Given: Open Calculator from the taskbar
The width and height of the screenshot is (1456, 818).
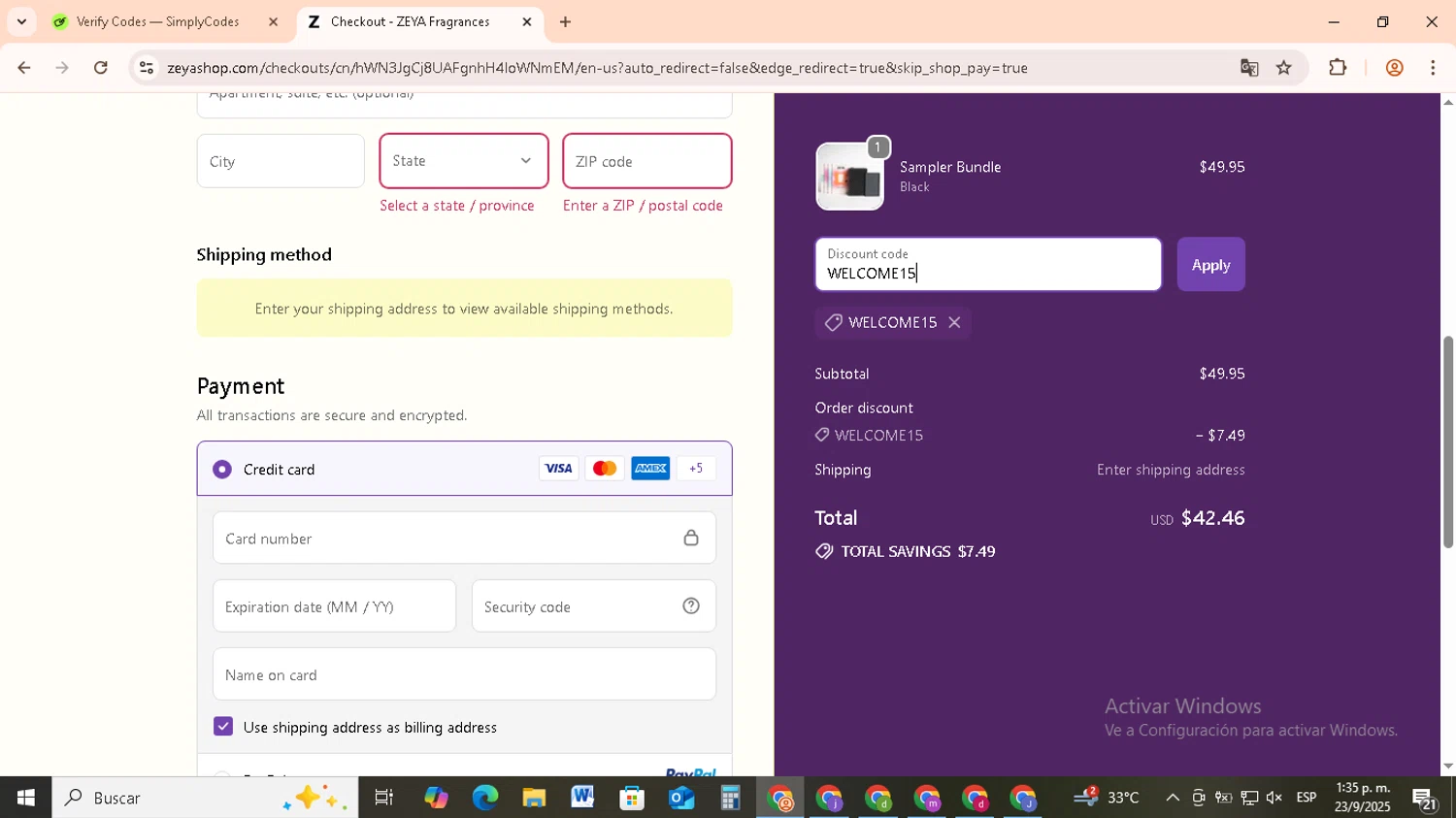Looking at the screenshot, I should click(730, 798).
